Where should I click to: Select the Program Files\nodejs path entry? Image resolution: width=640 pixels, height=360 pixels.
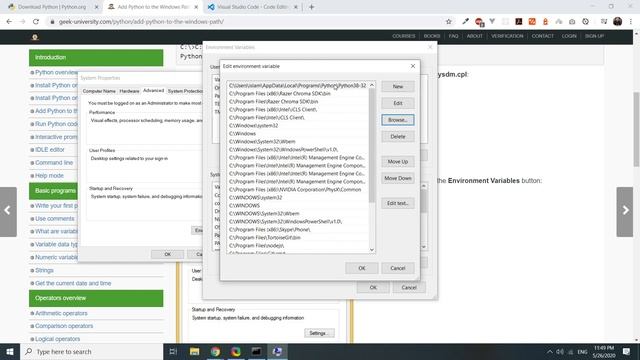coord(298,246)
